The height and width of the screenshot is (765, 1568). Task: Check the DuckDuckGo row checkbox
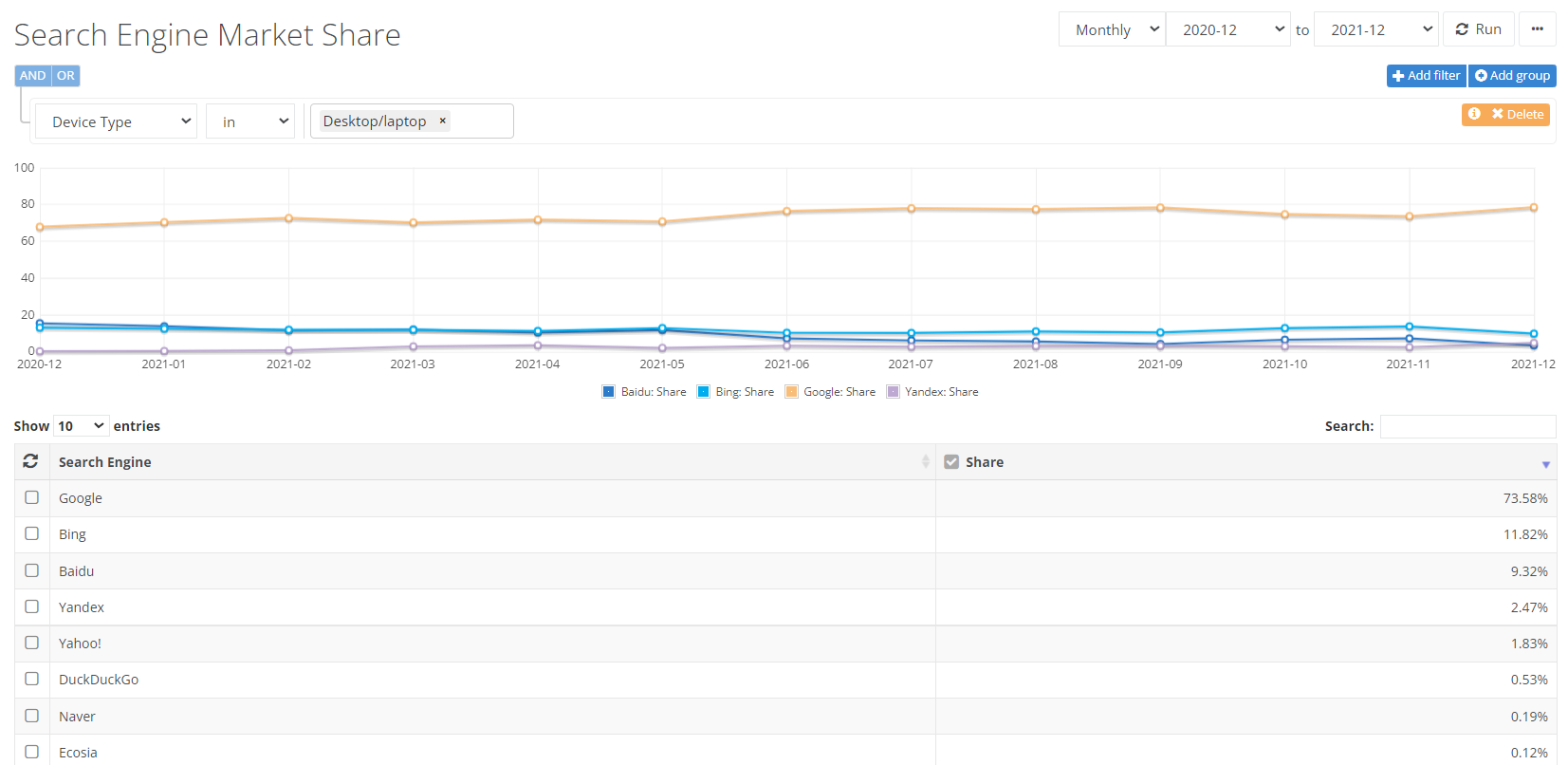31,679
